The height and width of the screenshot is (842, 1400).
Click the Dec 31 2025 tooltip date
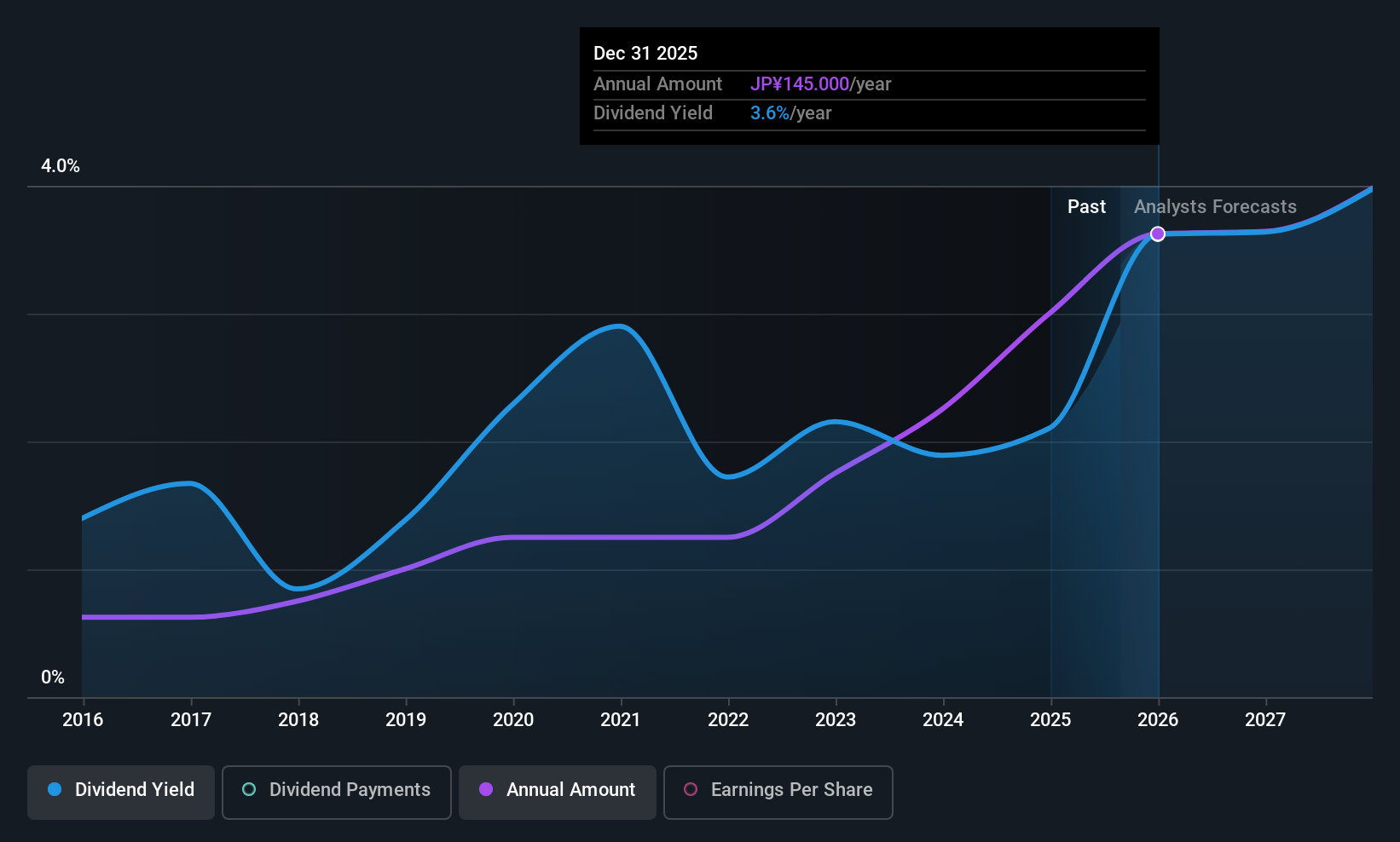(x=645, y=53)
